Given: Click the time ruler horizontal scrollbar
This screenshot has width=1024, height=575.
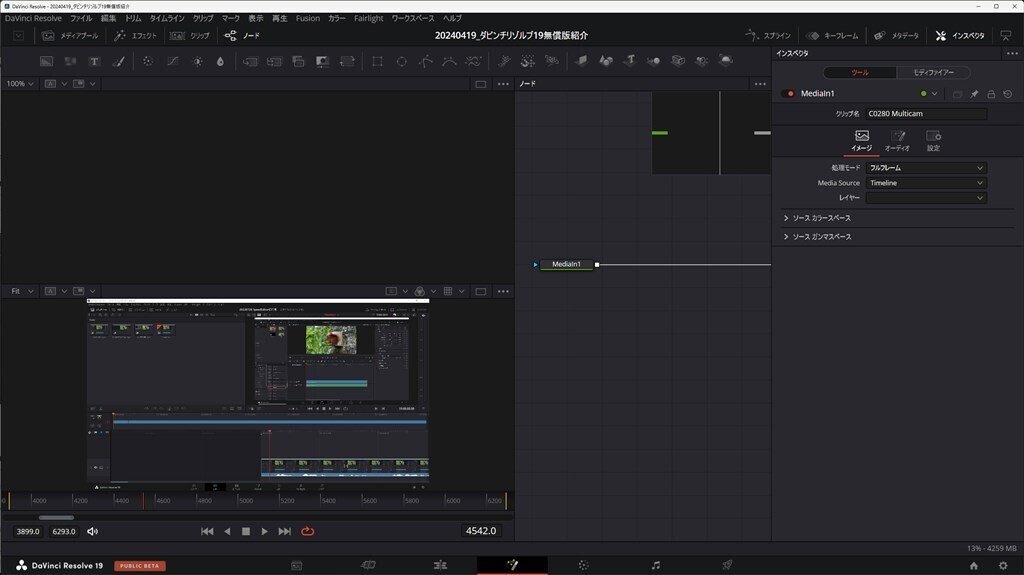Looking at the screenshot, I should (56, 518).
